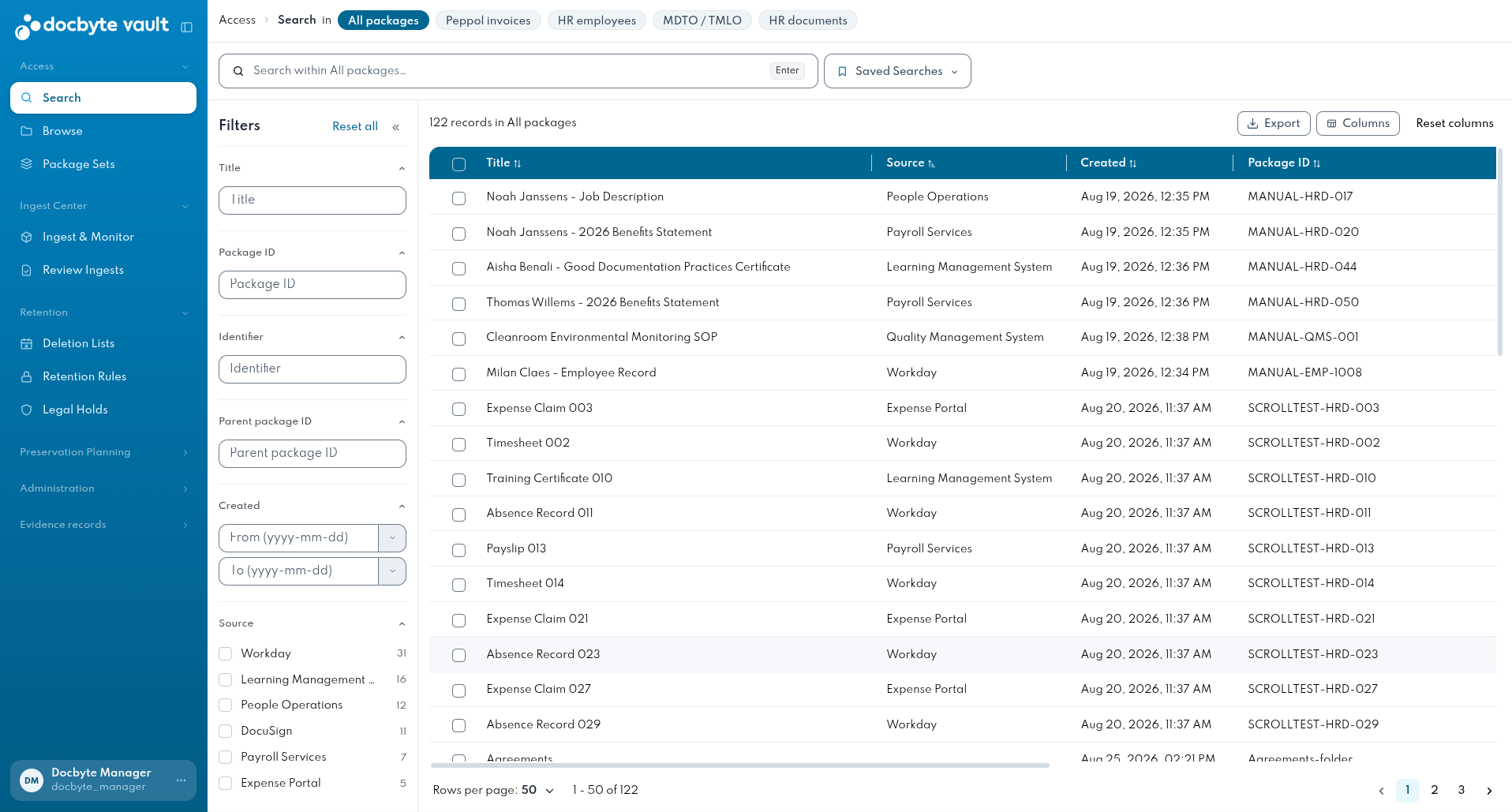Click Reset all filters link
This screenshot has width=1512, height=812.
tap(355, 126)
